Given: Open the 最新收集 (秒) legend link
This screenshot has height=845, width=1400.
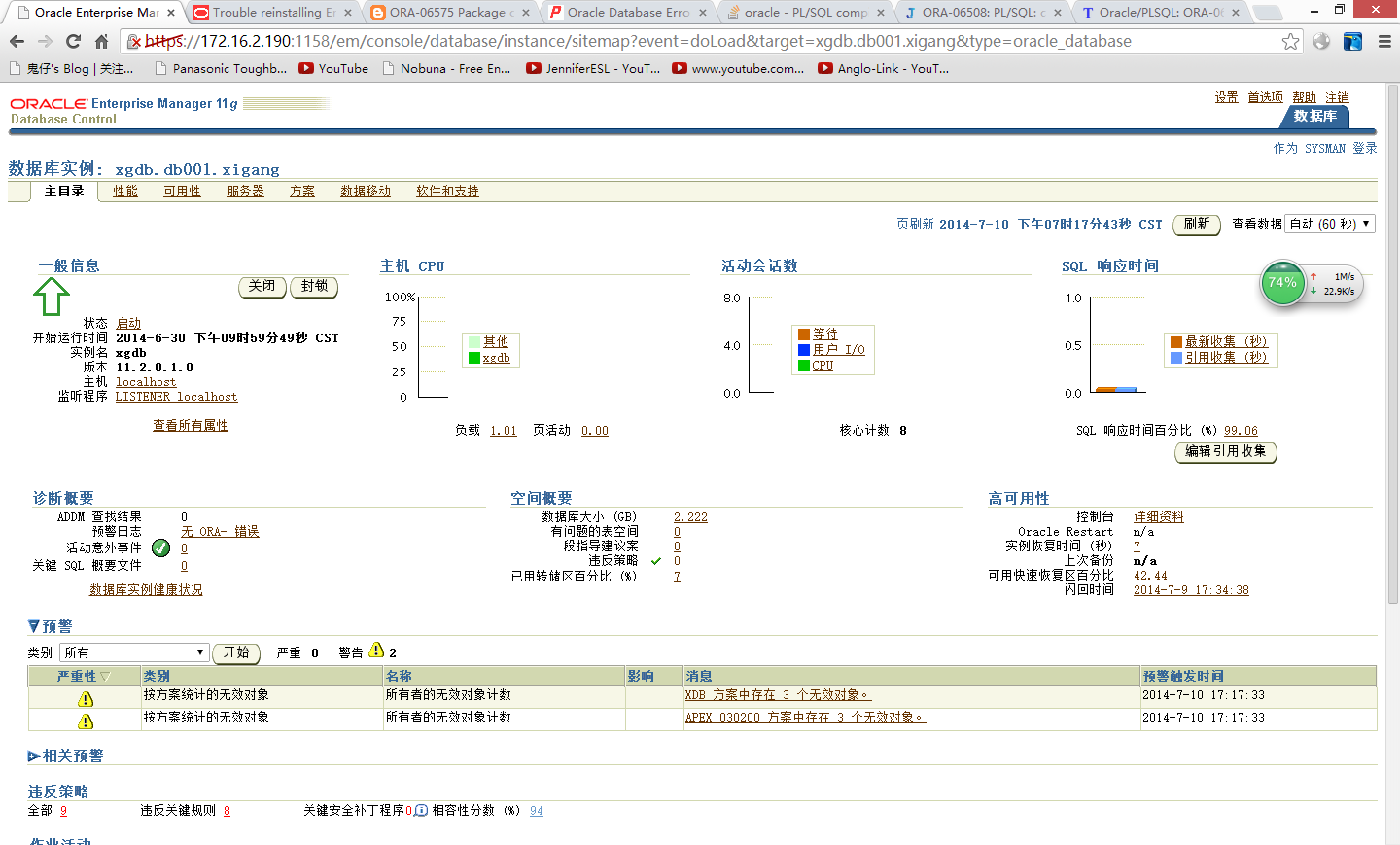Looking at the screenshot, I should [x=1227, y=342].
